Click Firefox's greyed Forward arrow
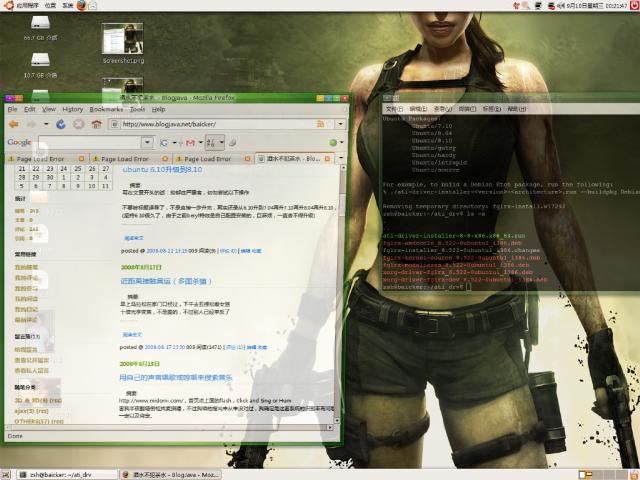Image resolution: width=640 pixels, height=480 pixels. coord(32,124)
